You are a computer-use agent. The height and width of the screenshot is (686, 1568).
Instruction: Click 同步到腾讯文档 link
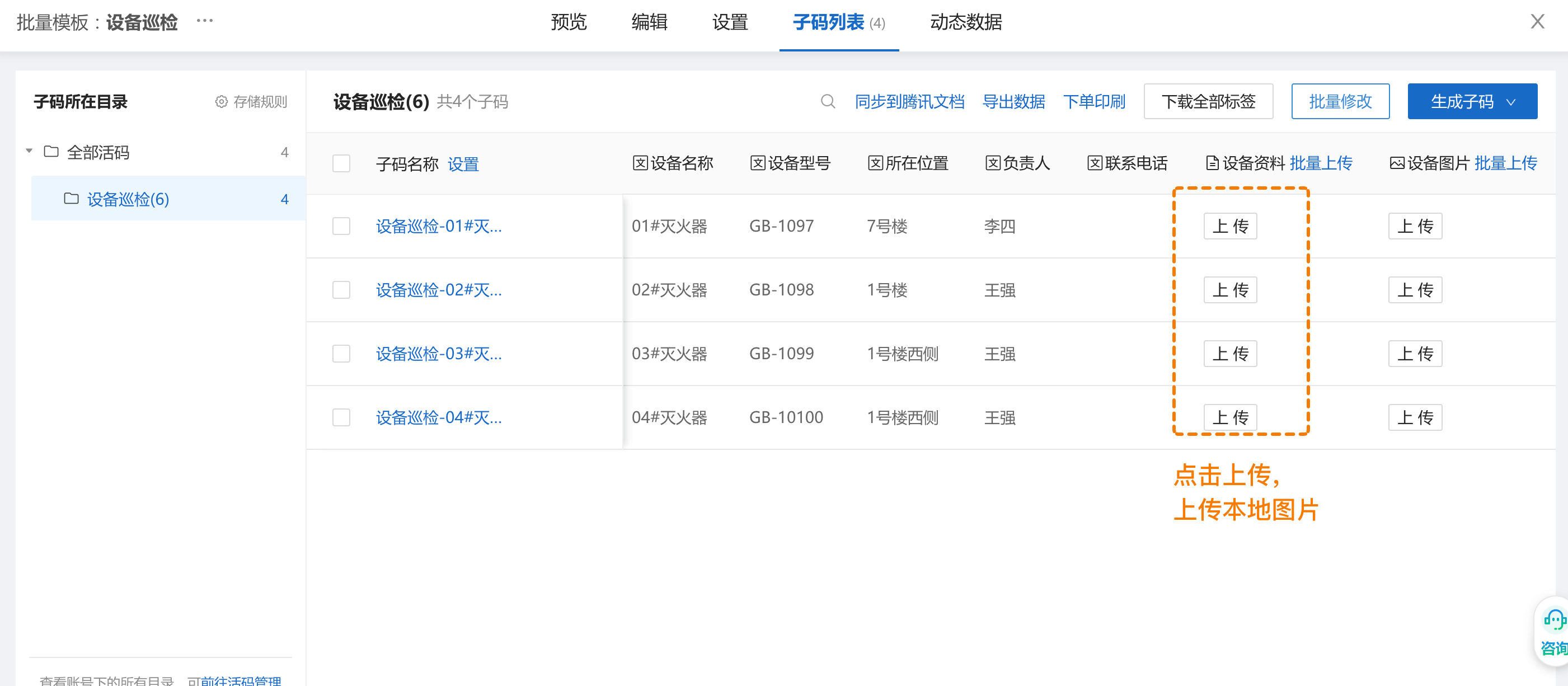coord(909,102)
